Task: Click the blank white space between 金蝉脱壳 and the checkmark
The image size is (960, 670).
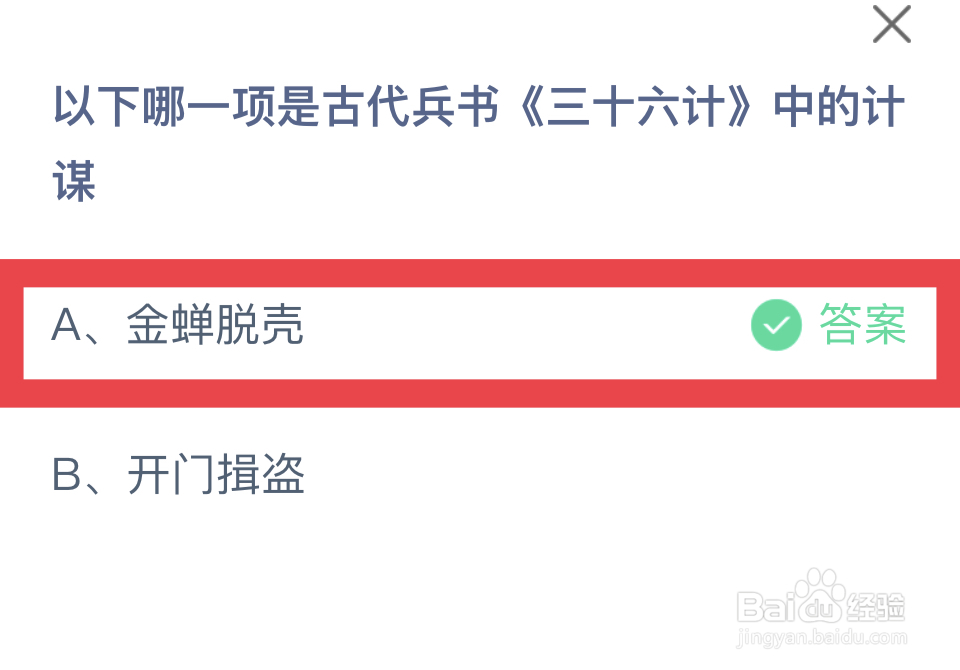Action: 520,326
